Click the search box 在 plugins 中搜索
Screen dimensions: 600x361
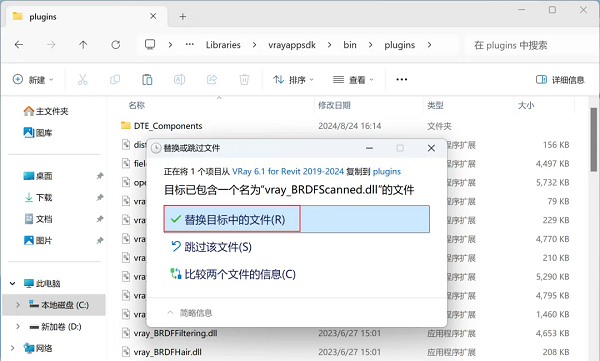coord(532,45)
